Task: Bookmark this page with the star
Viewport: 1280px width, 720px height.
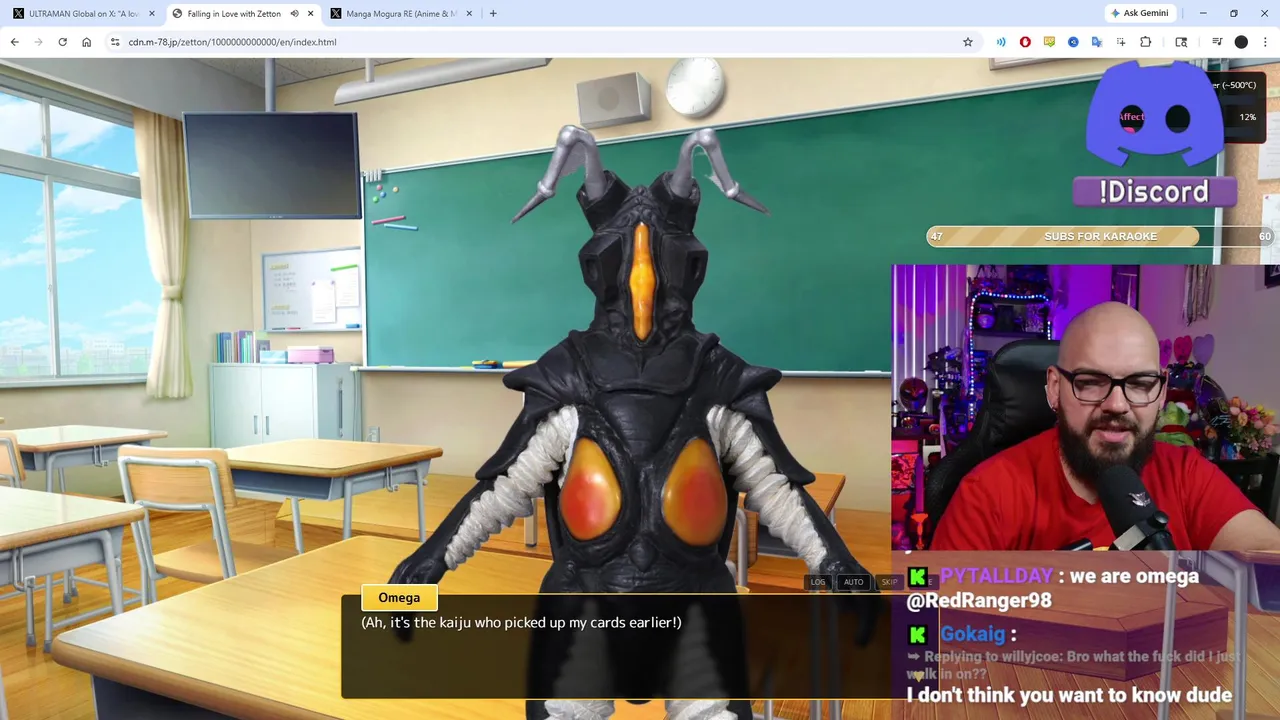Action: [x=968, y=42]
